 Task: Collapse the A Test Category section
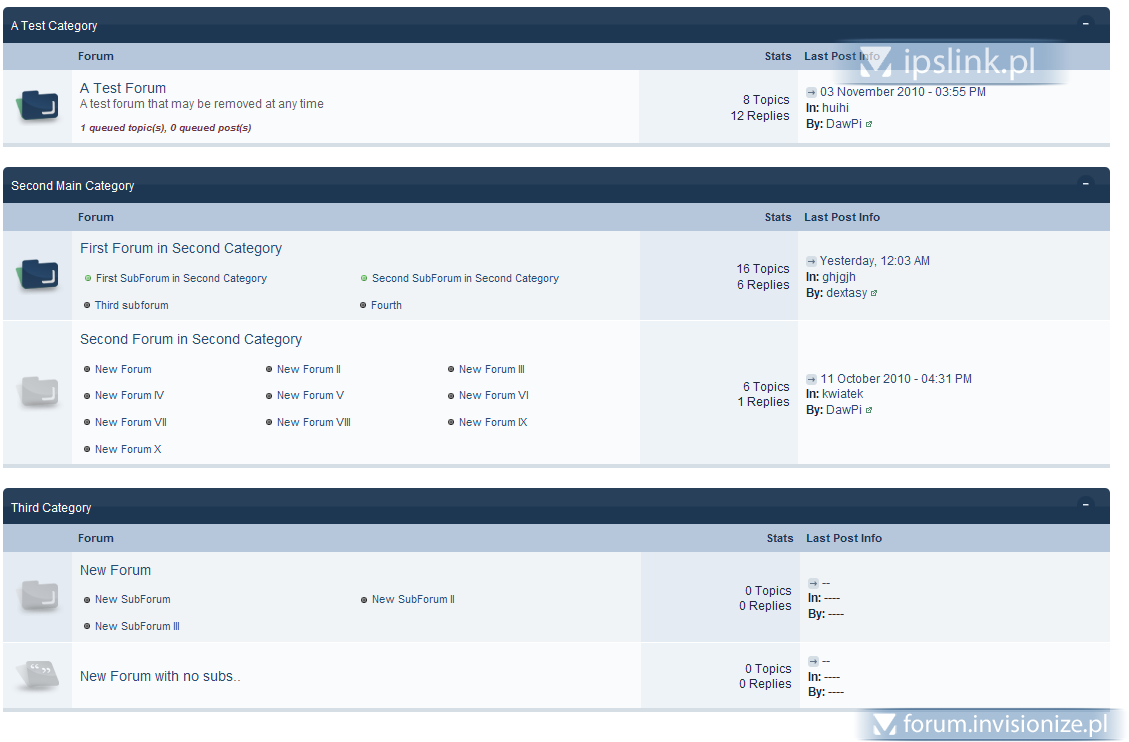(x=1086, y=23)
